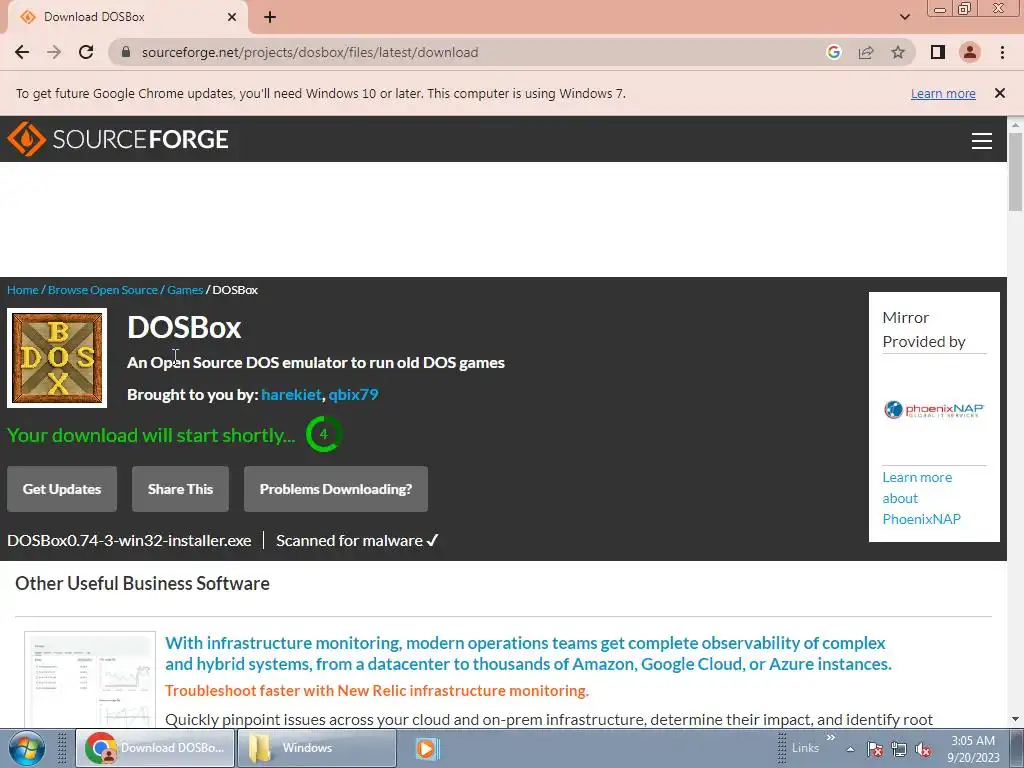Click the share page icon

click(866, 52)
